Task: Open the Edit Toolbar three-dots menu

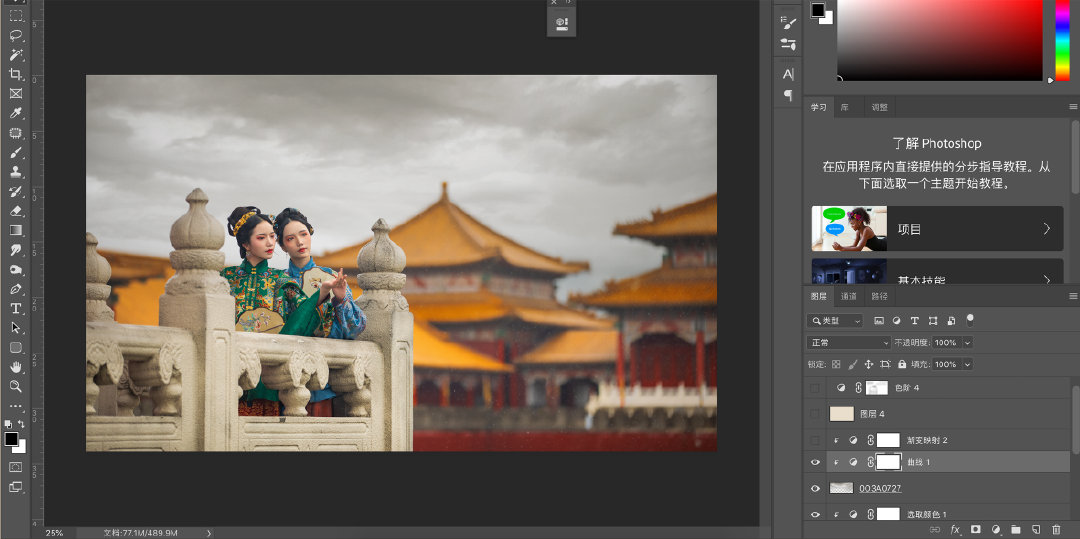Action: pos(15,406)
